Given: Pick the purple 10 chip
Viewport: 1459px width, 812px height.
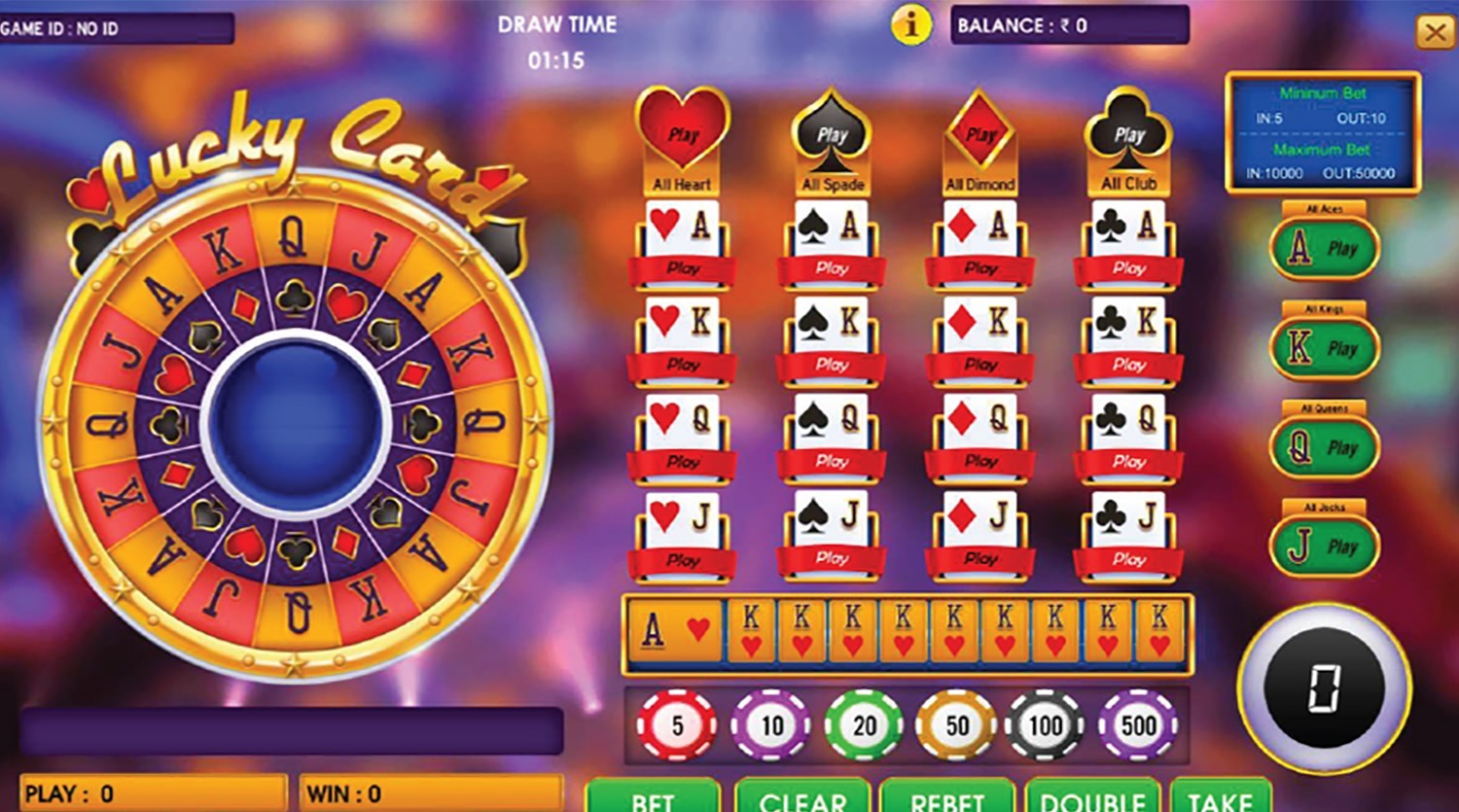Looking at the screenshot, I should [770, 725].
